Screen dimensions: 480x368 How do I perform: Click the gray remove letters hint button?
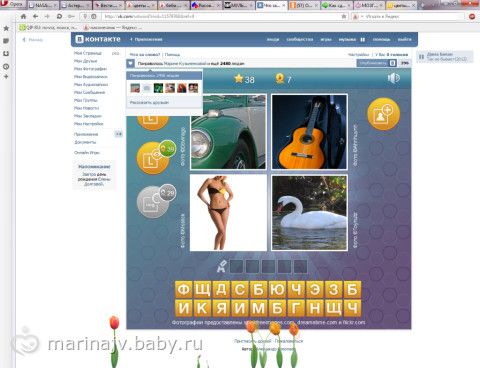click(x=153, y=202)
